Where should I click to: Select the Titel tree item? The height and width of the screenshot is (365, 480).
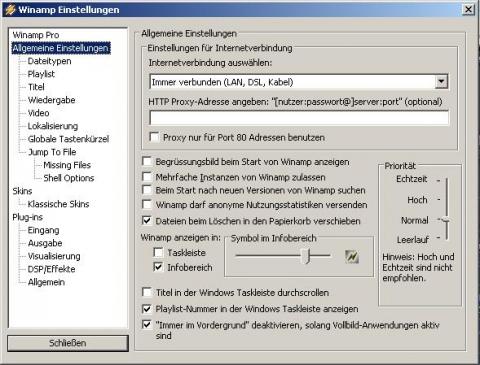point(36,87)
